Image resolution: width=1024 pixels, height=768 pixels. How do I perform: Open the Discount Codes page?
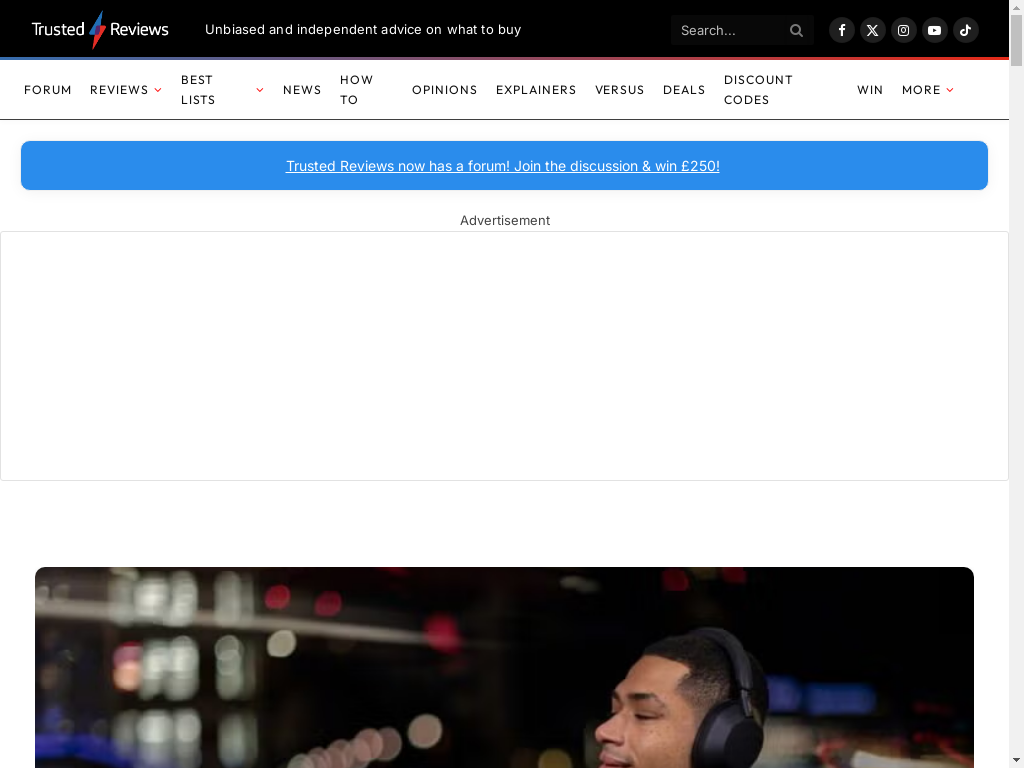click(758, 89)
